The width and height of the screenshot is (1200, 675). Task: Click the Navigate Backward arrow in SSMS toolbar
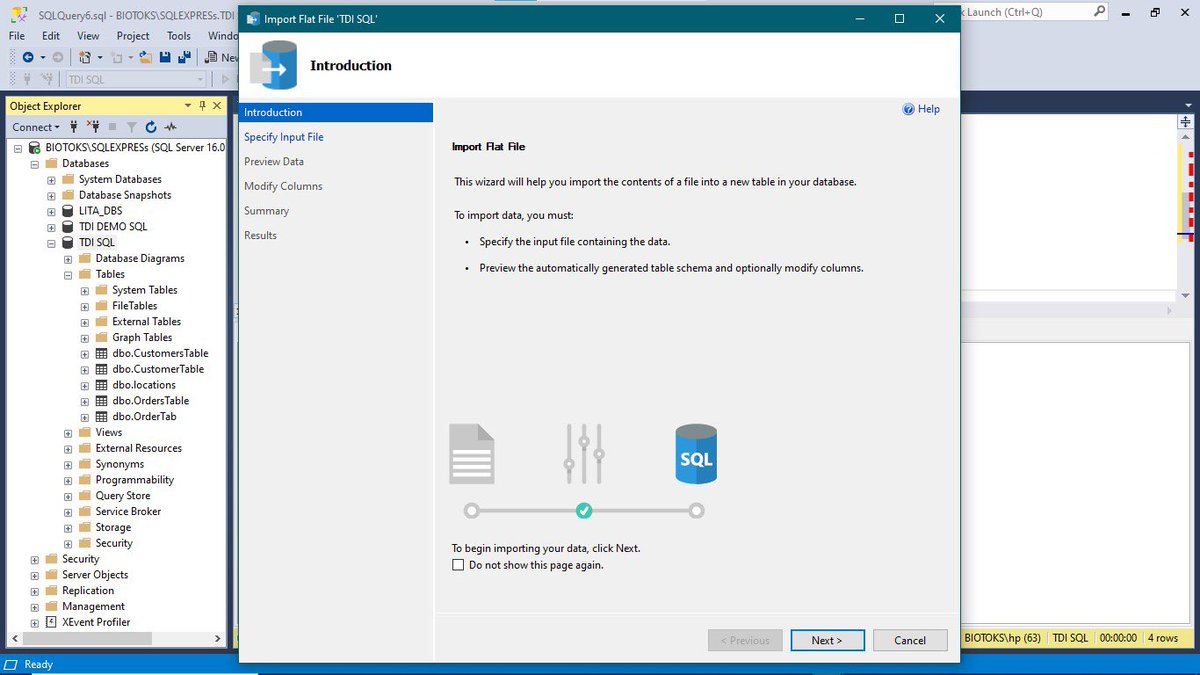28,57
